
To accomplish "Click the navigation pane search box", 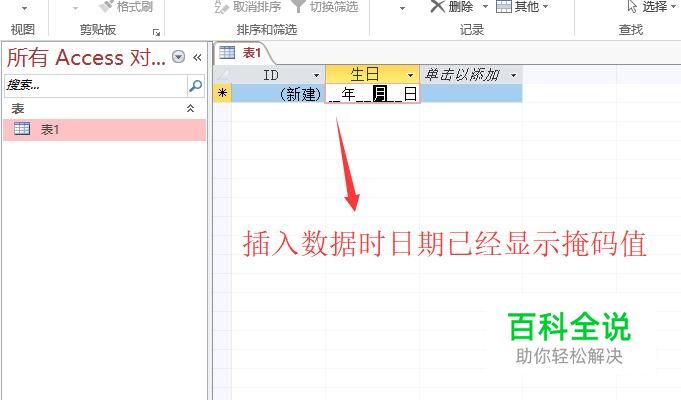I will [x=96, y=86].
